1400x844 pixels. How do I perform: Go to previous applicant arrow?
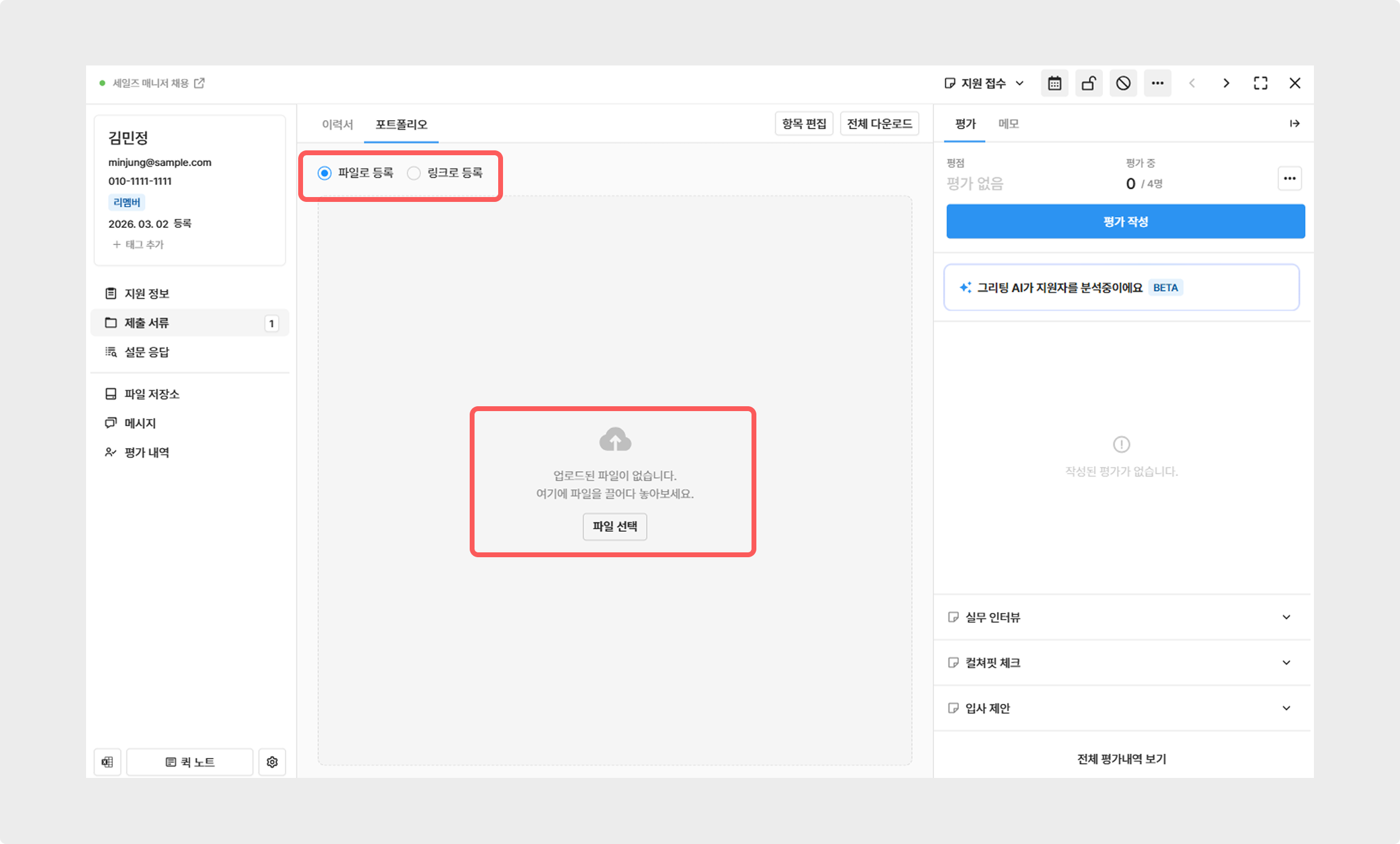coord(1192,83)
